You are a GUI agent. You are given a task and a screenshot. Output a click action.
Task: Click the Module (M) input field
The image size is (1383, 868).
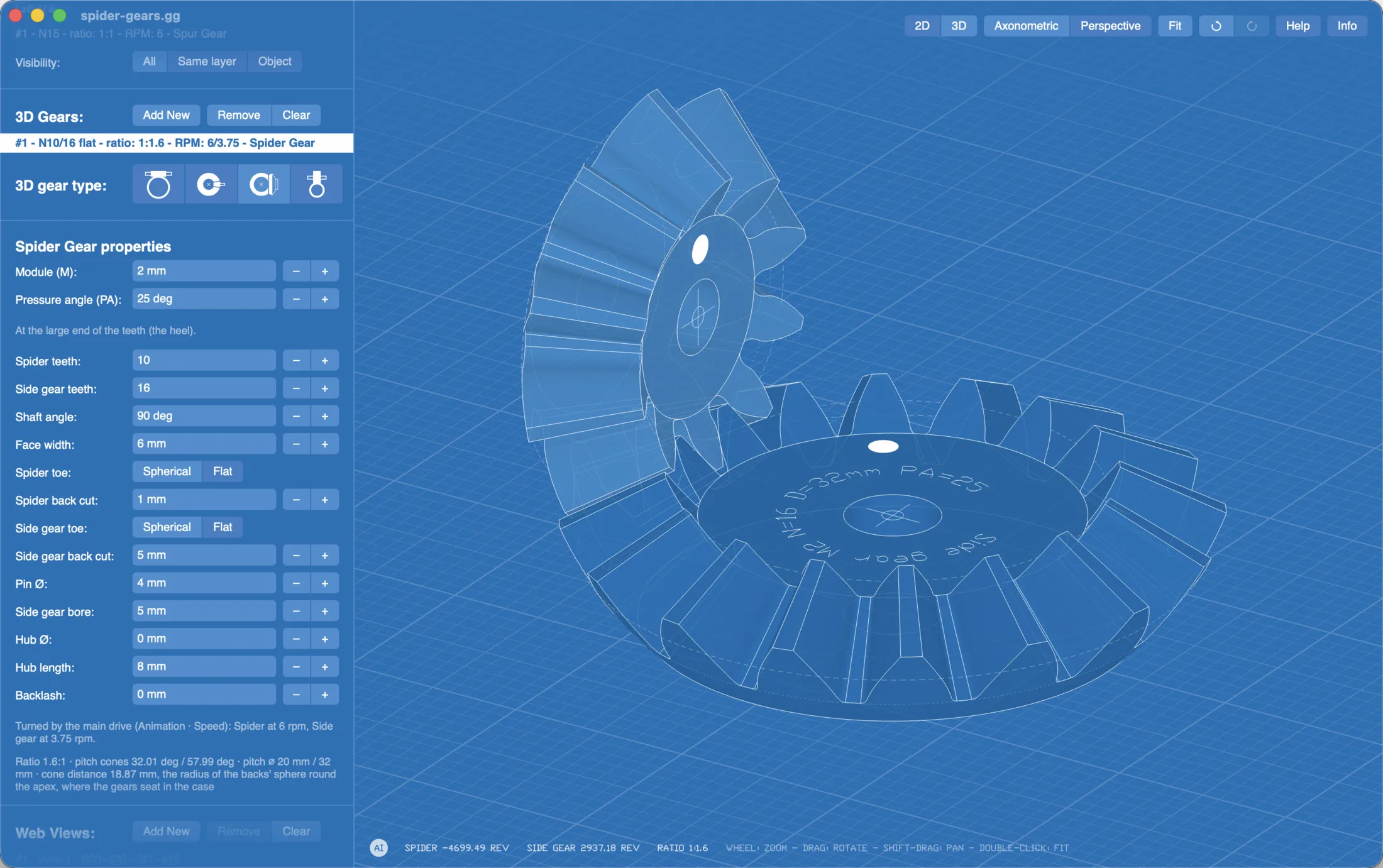coord(204,272)
